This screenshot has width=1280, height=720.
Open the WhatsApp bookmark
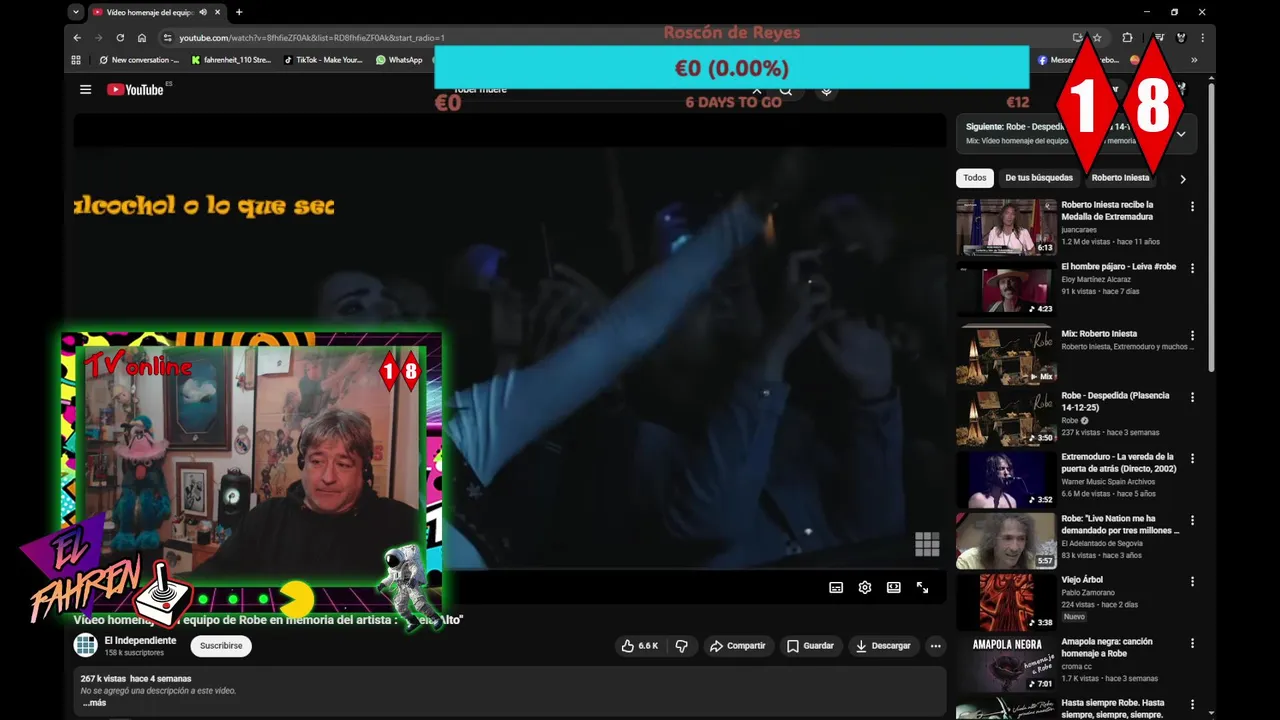(399, 60)
